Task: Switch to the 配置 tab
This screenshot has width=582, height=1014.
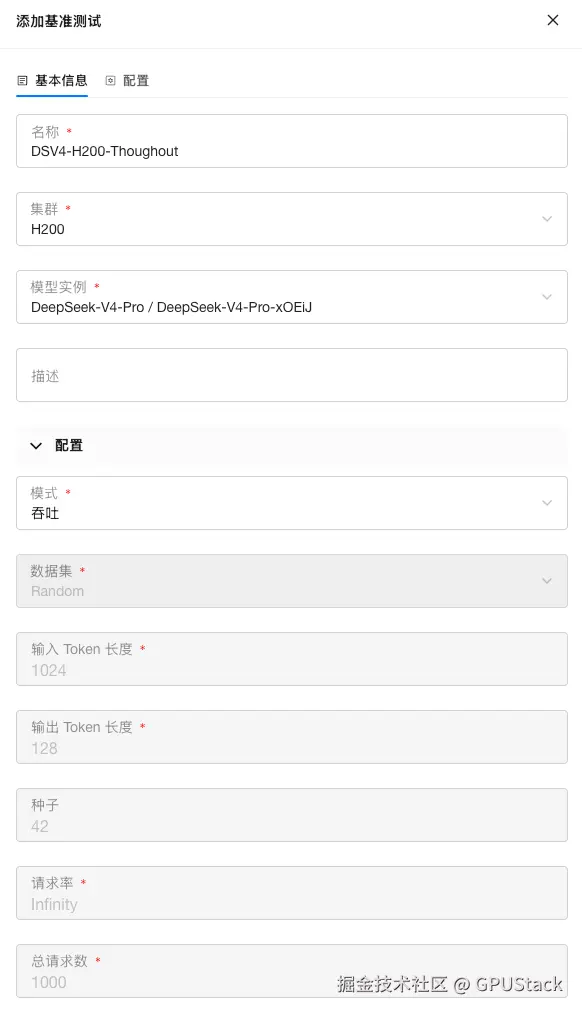Action: [127, 81]
